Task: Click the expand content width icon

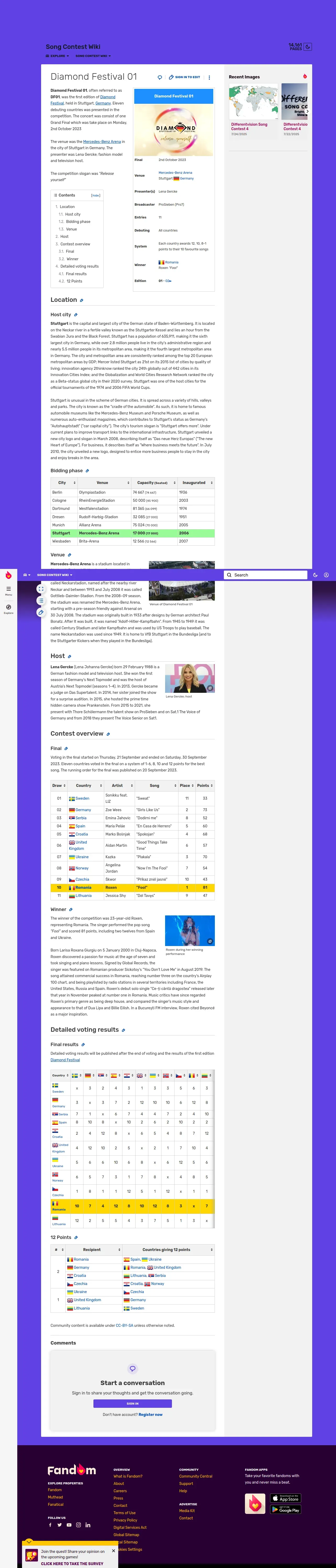Action: [41, 589]
